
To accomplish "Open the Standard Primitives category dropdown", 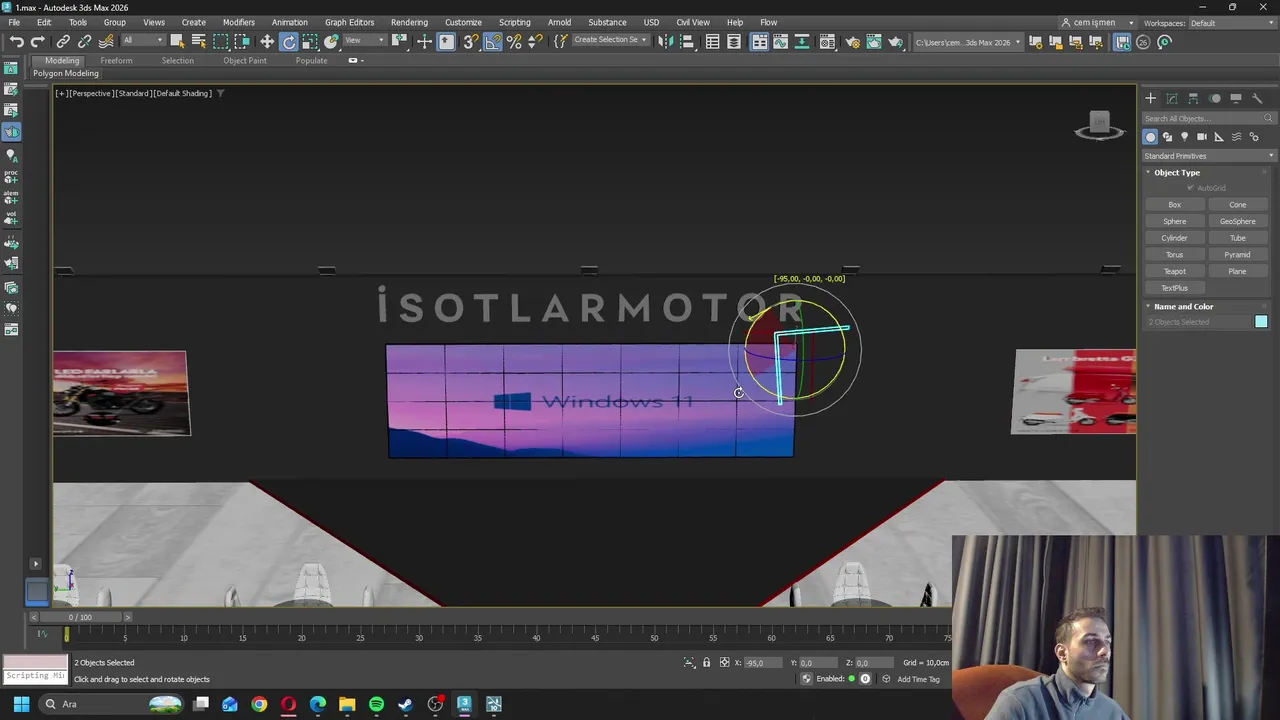I will click(1209, 156).
